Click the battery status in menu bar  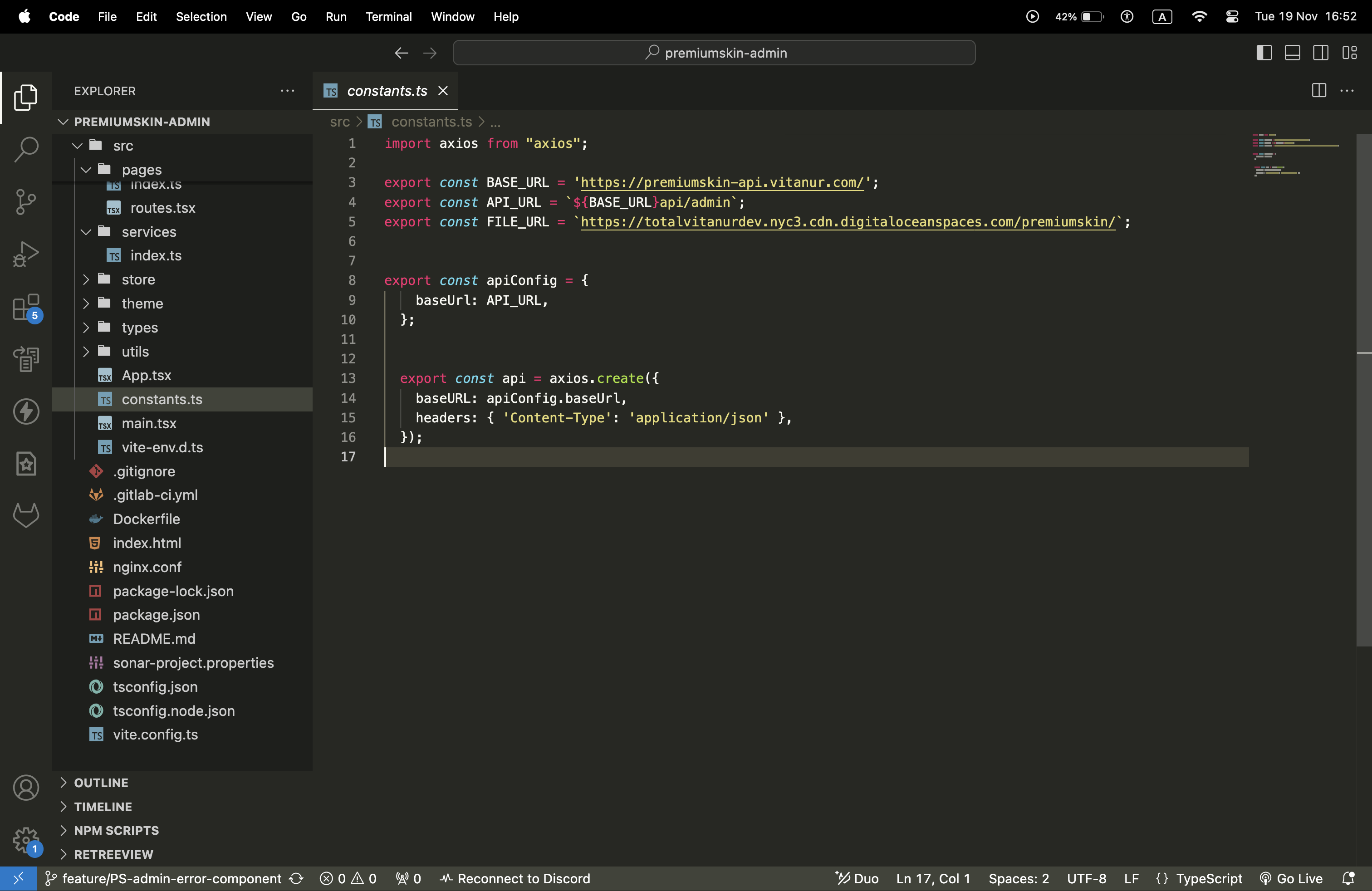(x=1079, y=17)
